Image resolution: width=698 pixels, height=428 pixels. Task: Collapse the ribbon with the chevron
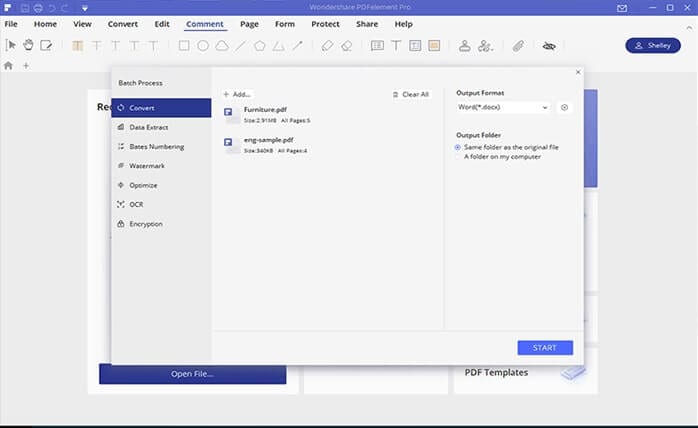tap(689, 28)
